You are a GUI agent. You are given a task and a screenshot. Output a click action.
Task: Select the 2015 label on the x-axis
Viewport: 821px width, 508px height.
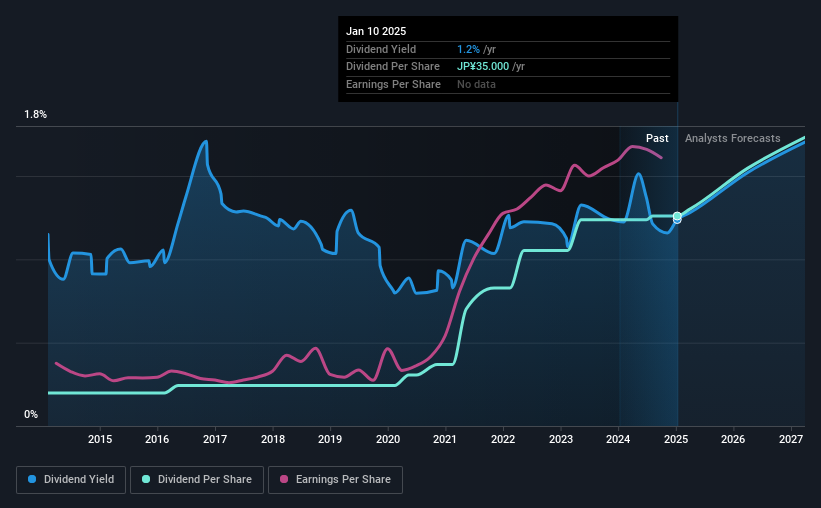pyautogui.click(x=100, y=439)
